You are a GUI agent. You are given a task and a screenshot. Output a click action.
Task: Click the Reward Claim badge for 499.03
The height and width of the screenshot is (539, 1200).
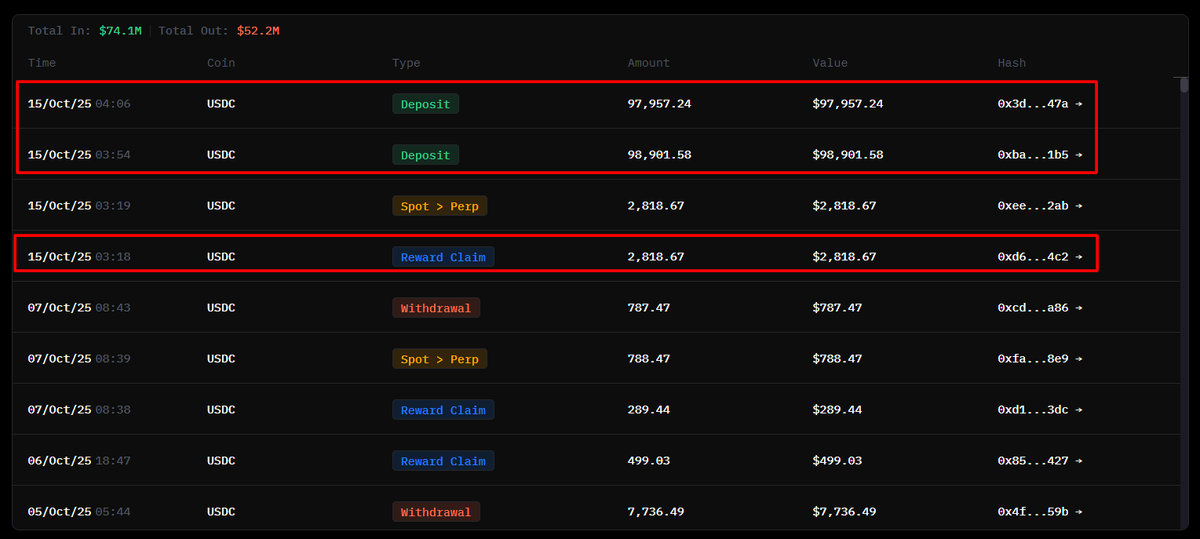(443, 461)
